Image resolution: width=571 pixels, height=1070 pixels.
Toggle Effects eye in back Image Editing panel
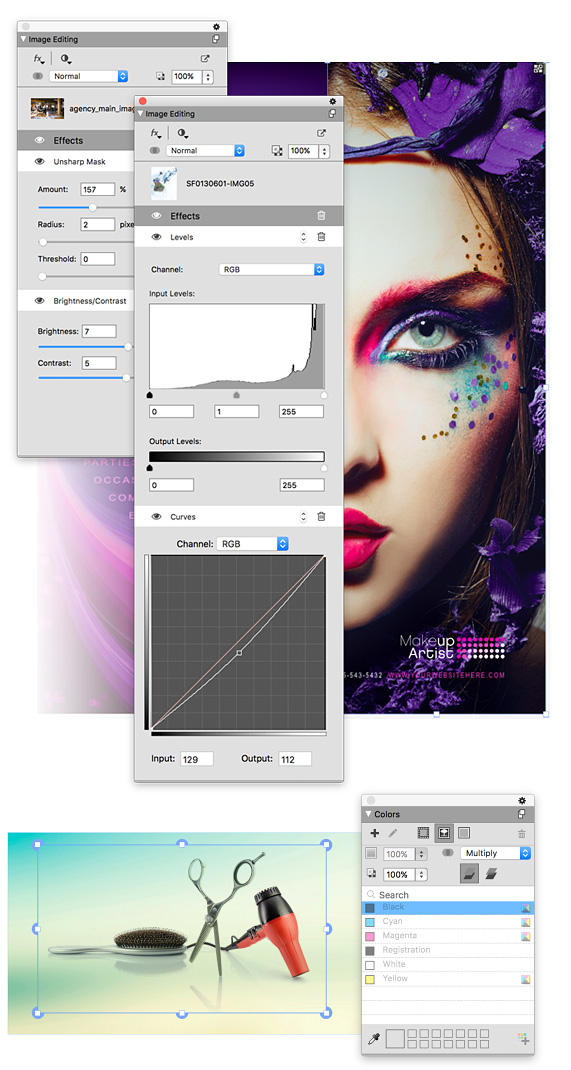click(x=40, y=140)
